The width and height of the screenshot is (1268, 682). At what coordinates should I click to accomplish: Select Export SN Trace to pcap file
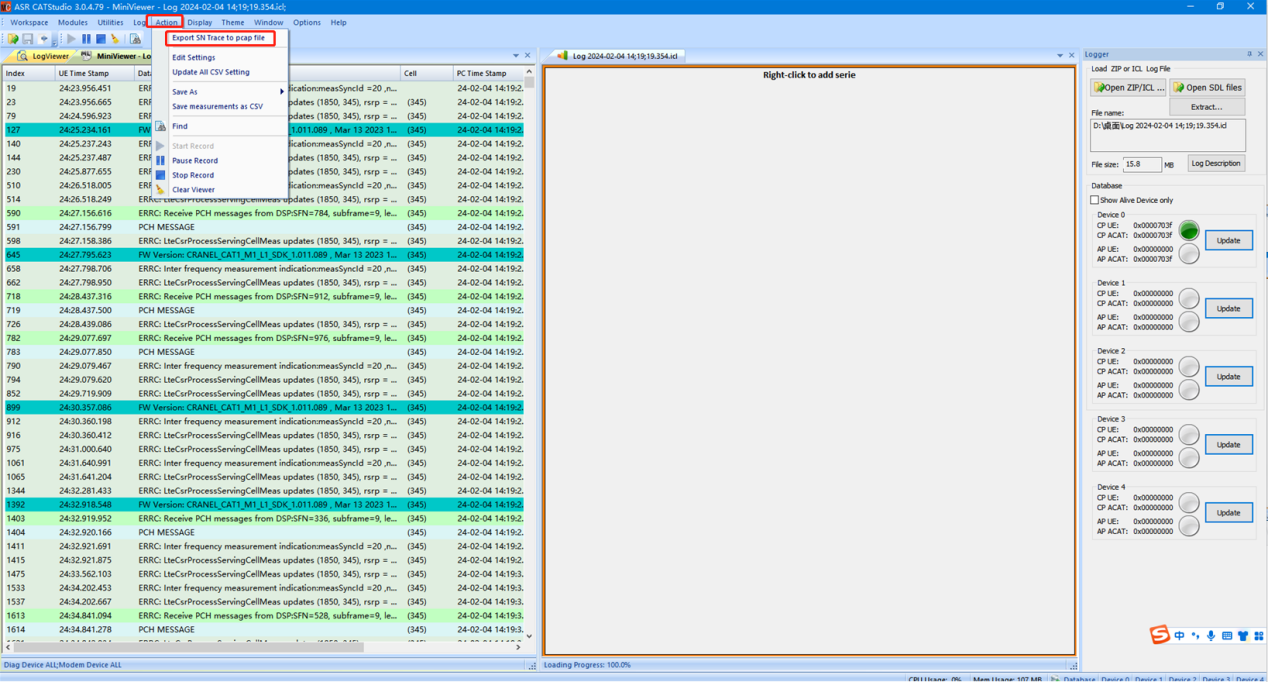coord(219,38)
